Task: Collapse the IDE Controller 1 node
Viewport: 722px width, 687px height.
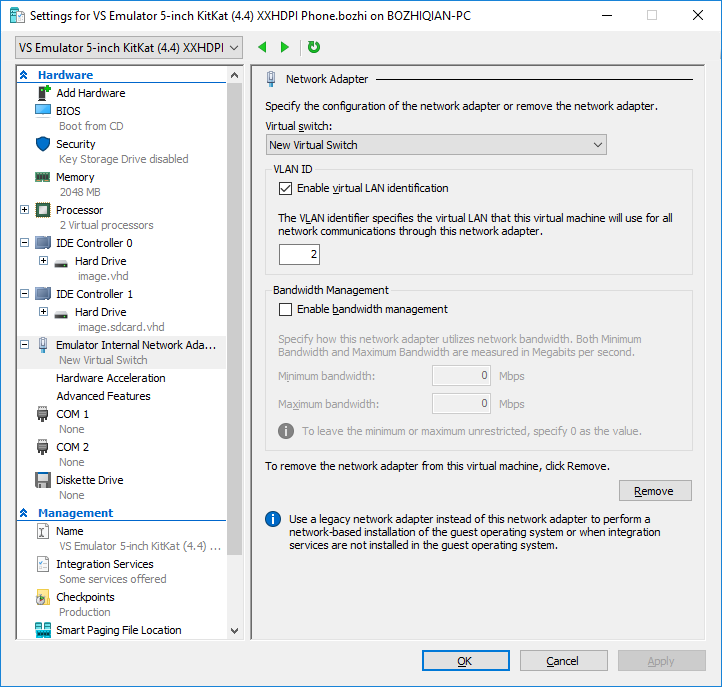Action: click(x=25, y=294)
